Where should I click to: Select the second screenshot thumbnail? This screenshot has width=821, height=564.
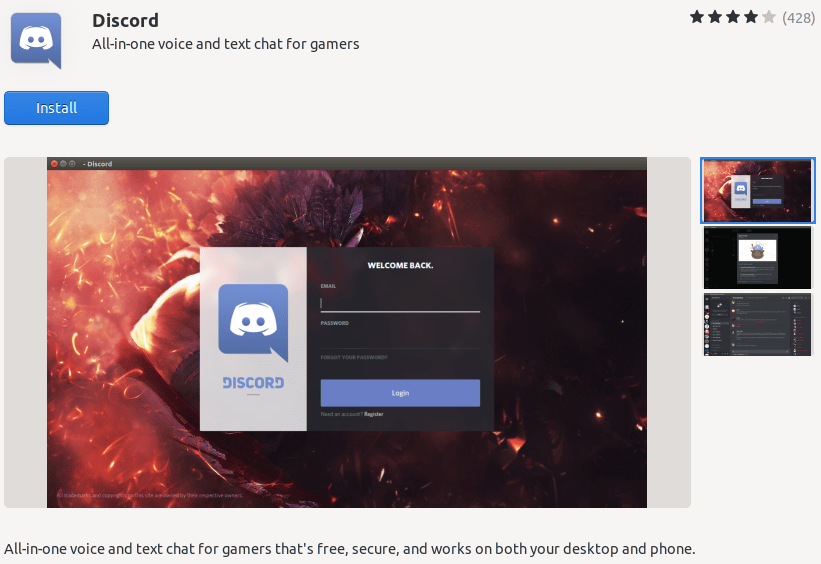tap(758, 258)
